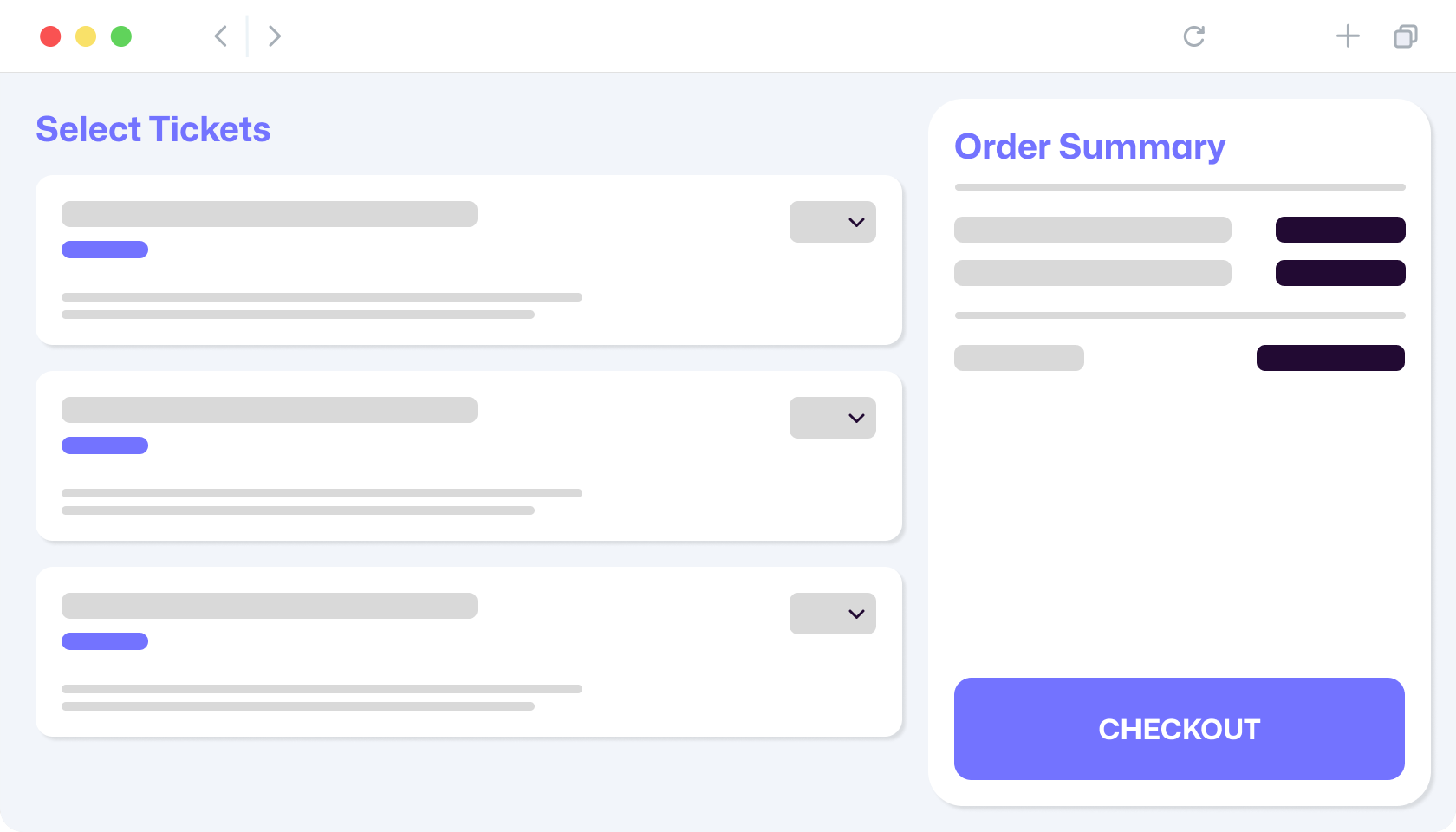Click the red close window dot

point(50,36)
